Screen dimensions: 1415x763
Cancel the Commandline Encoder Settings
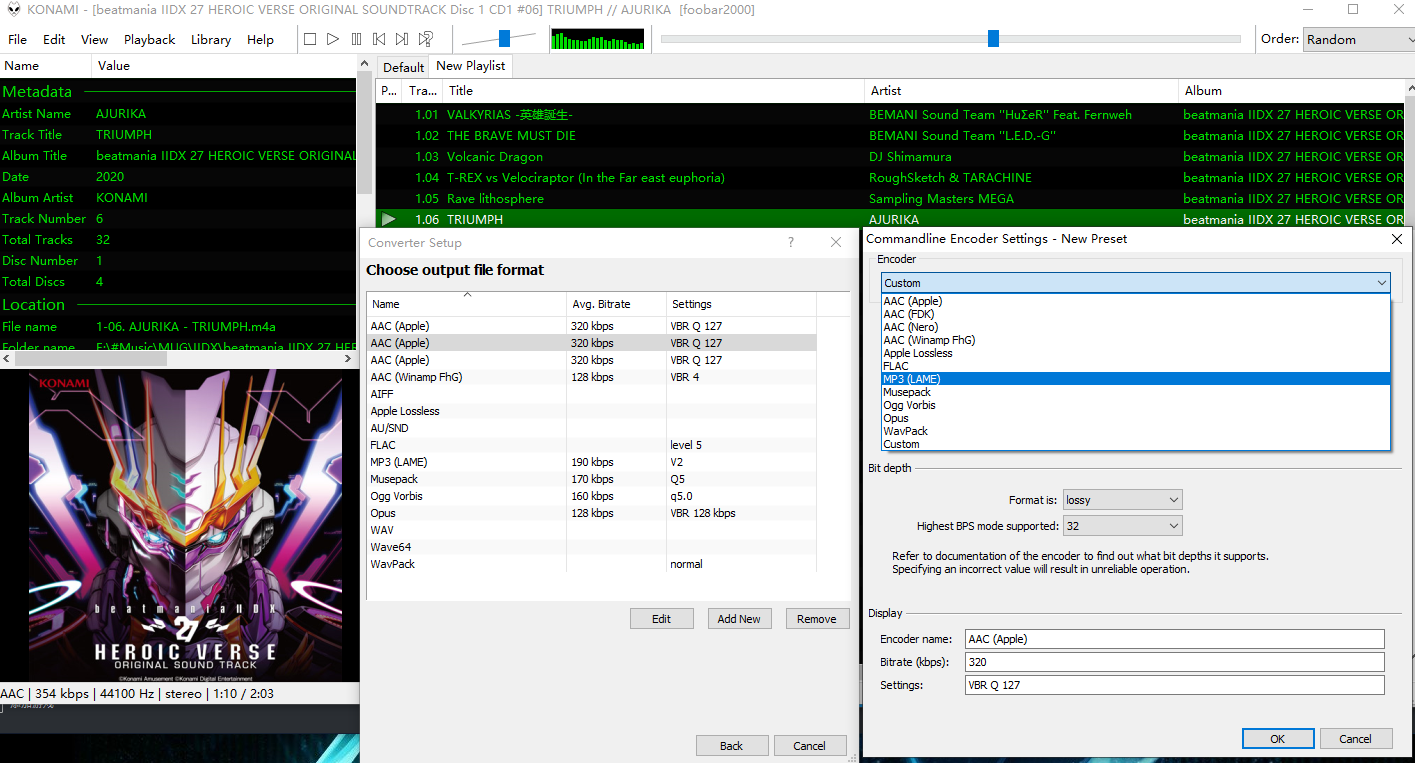click(1356, 739)
